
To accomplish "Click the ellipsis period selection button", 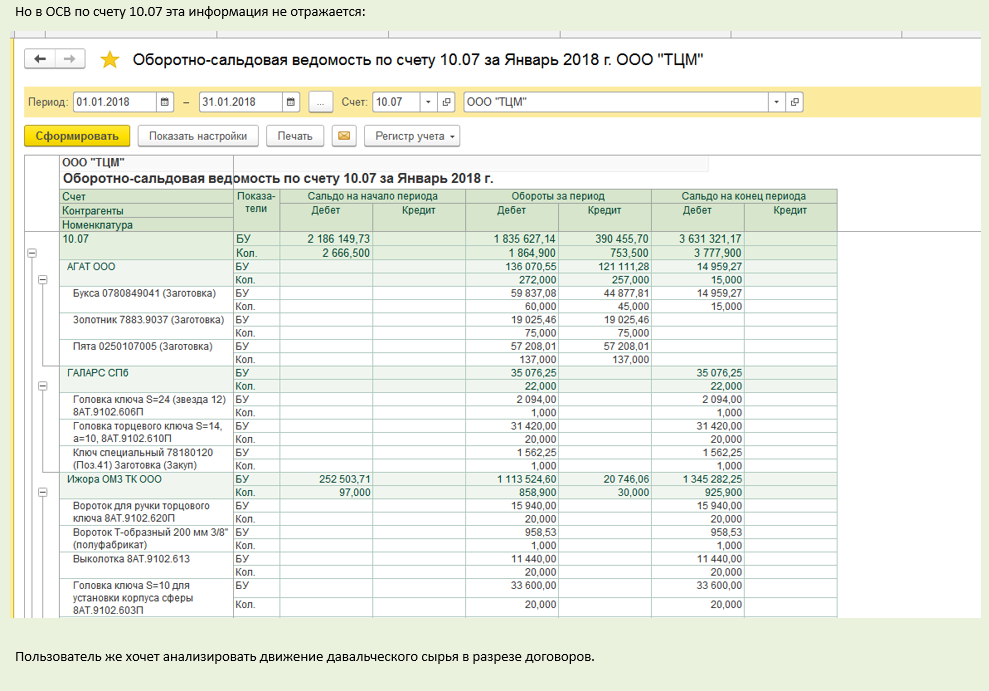I will click(x=321, y=102).
